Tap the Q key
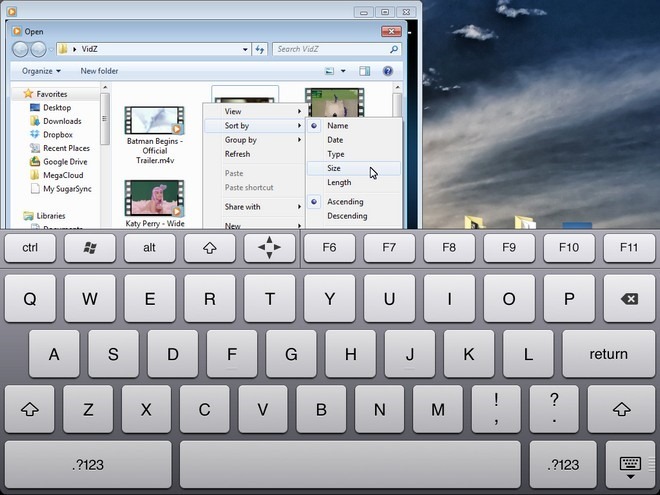Viewport: 660px width, 495px height. click(30, 299)
